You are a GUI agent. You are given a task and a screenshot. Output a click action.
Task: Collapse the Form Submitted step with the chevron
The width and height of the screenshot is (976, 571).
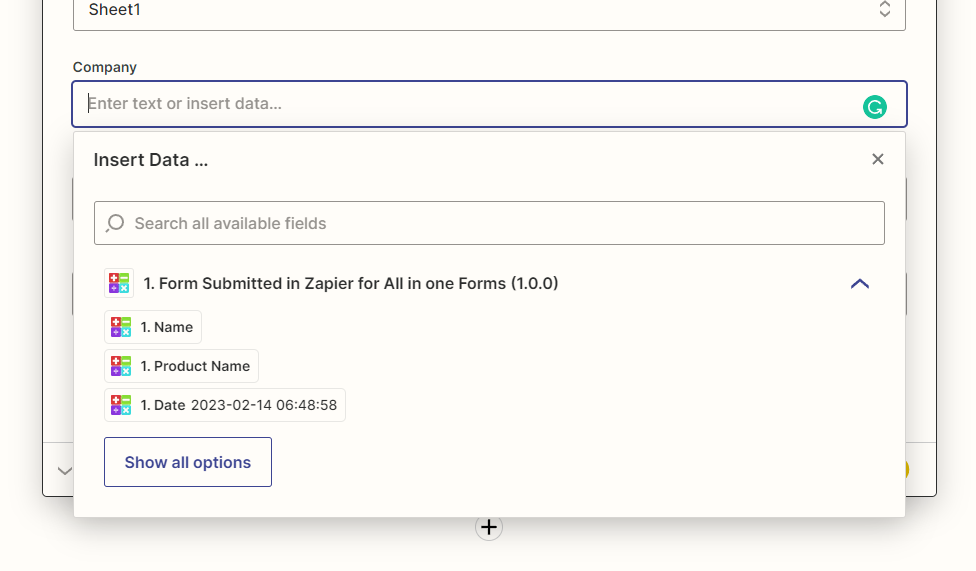click(860, 284)
